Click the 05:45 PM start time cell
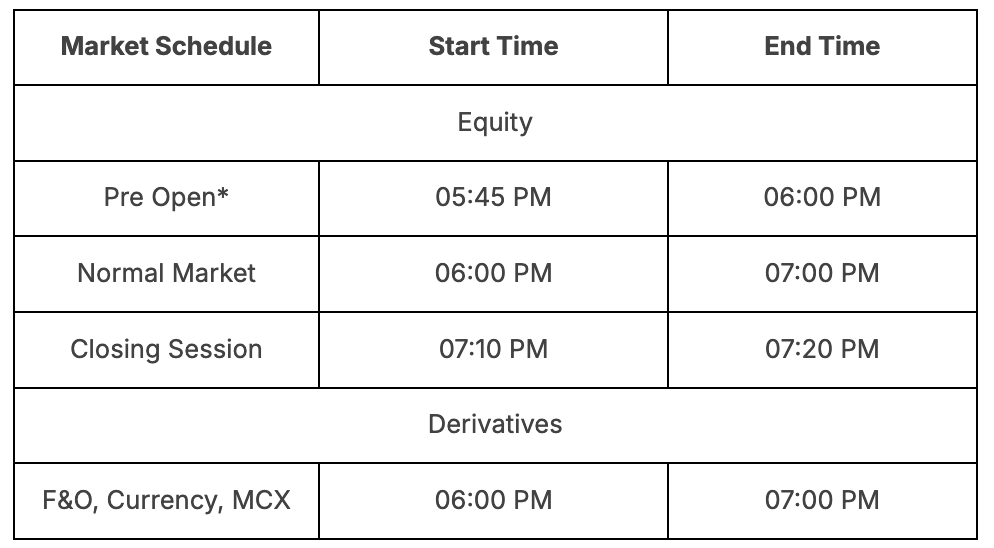Image resolution: width=994 pixels, height=548 pixels. pyautogui.click(x=493, y=197)
